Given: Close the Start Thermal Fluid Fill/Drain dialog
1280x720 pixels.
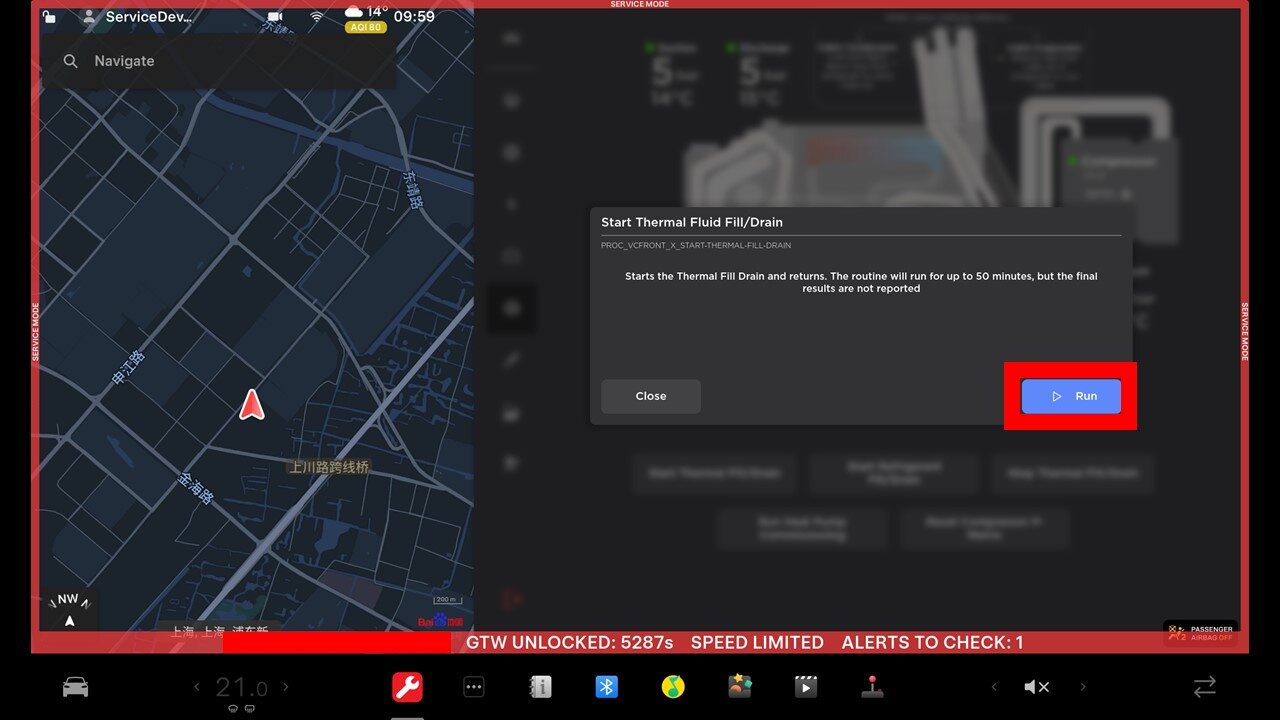Looking at the screenshot, I should [x=650, y=396].
